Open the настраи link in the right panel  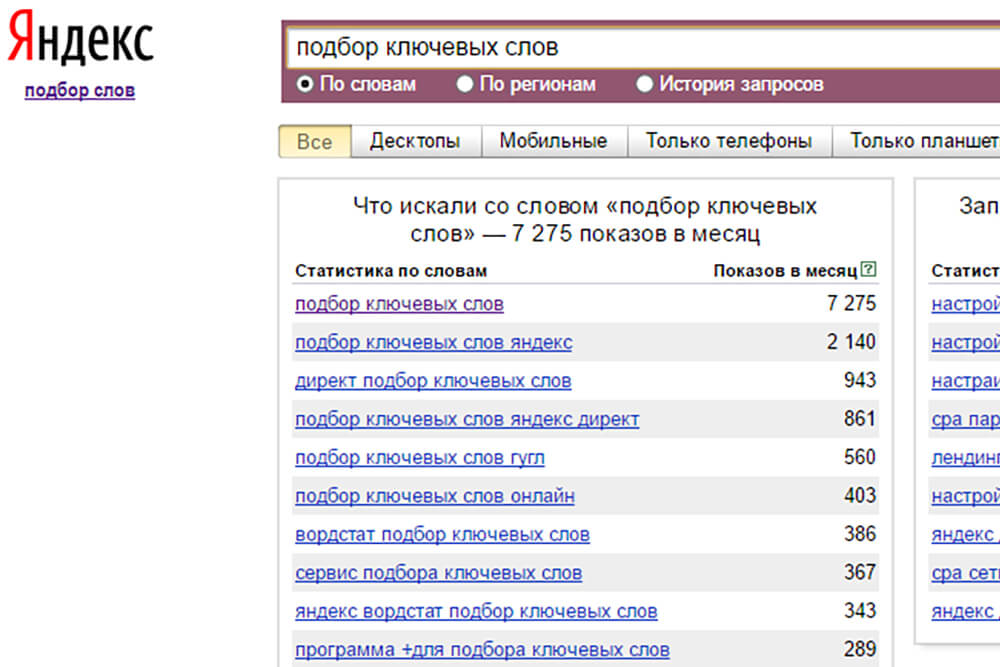tap(966, 381)
